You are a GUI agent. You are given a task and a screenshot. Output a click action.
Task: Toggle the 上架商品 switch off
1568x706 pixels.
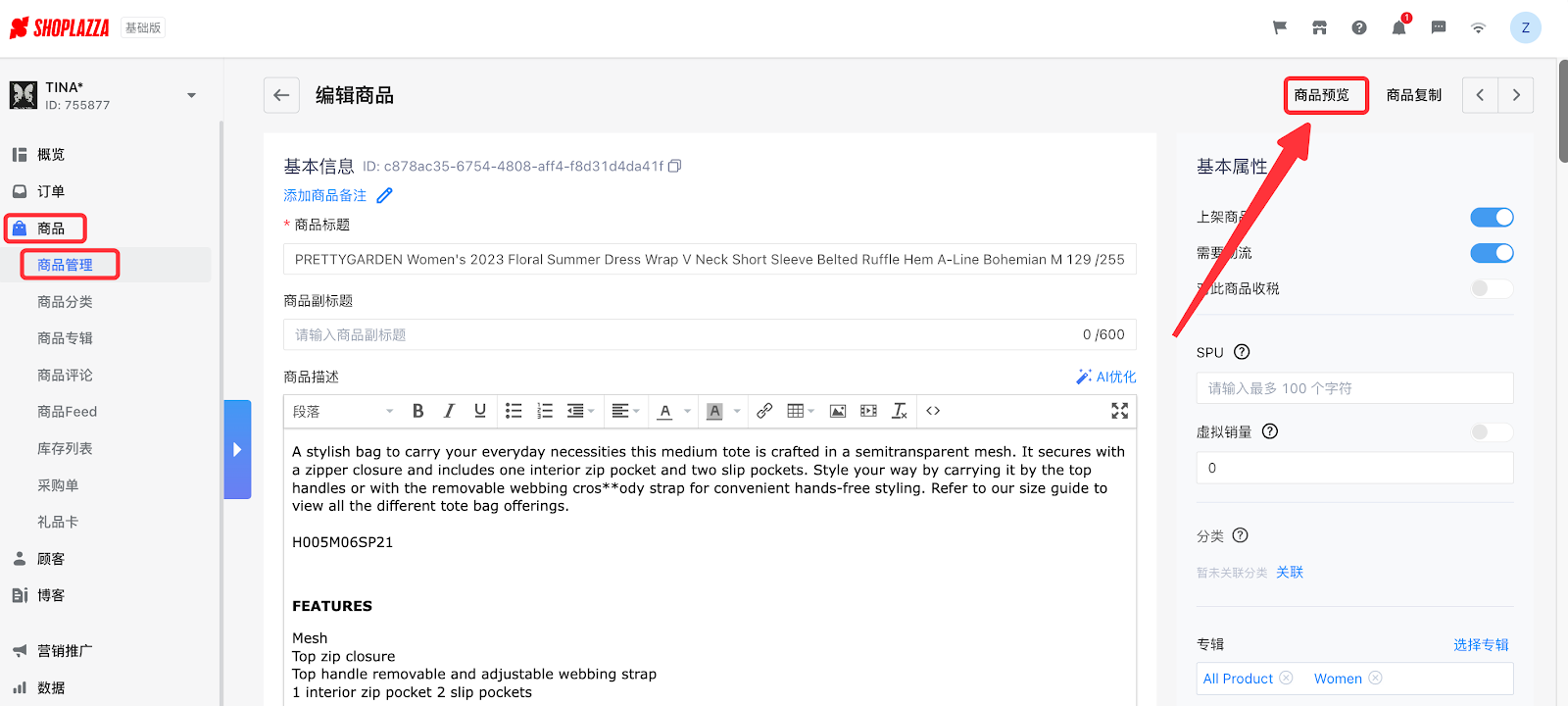pyautogui.click(x=1492, y=218)
